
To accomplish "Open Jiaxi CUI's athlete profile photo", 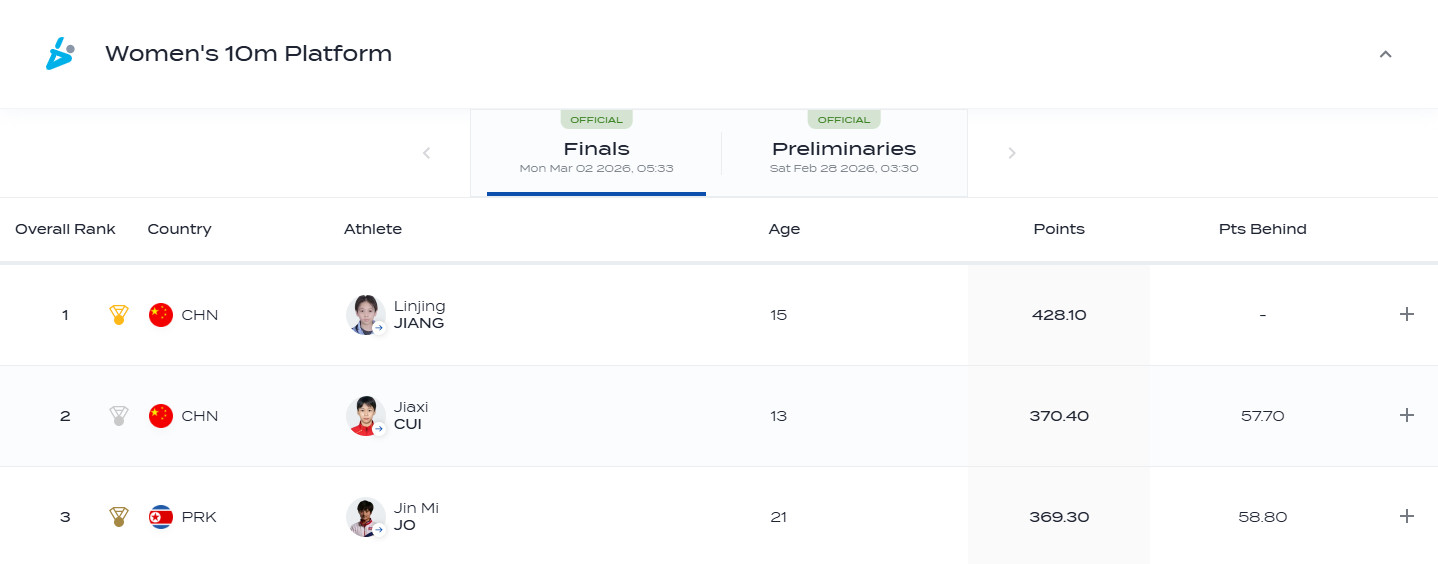I will pos(365,416).
